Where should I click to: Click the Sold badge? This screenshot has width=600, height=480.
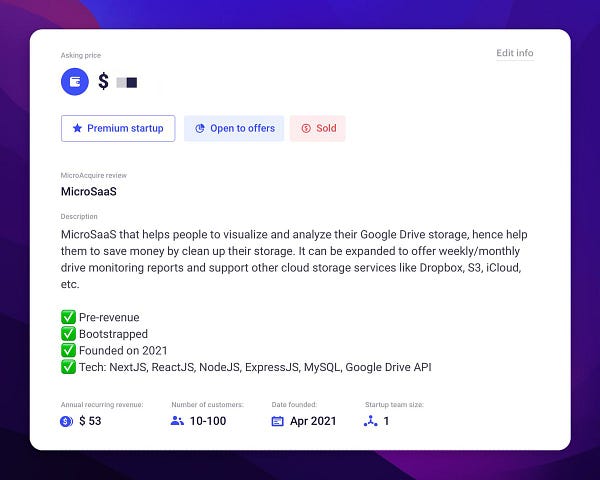coord(318,128)
